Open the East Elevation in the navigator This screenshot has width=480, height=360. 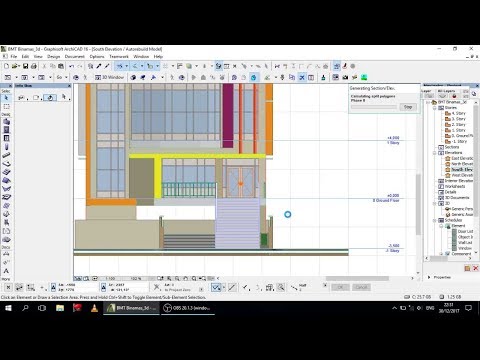459,158
